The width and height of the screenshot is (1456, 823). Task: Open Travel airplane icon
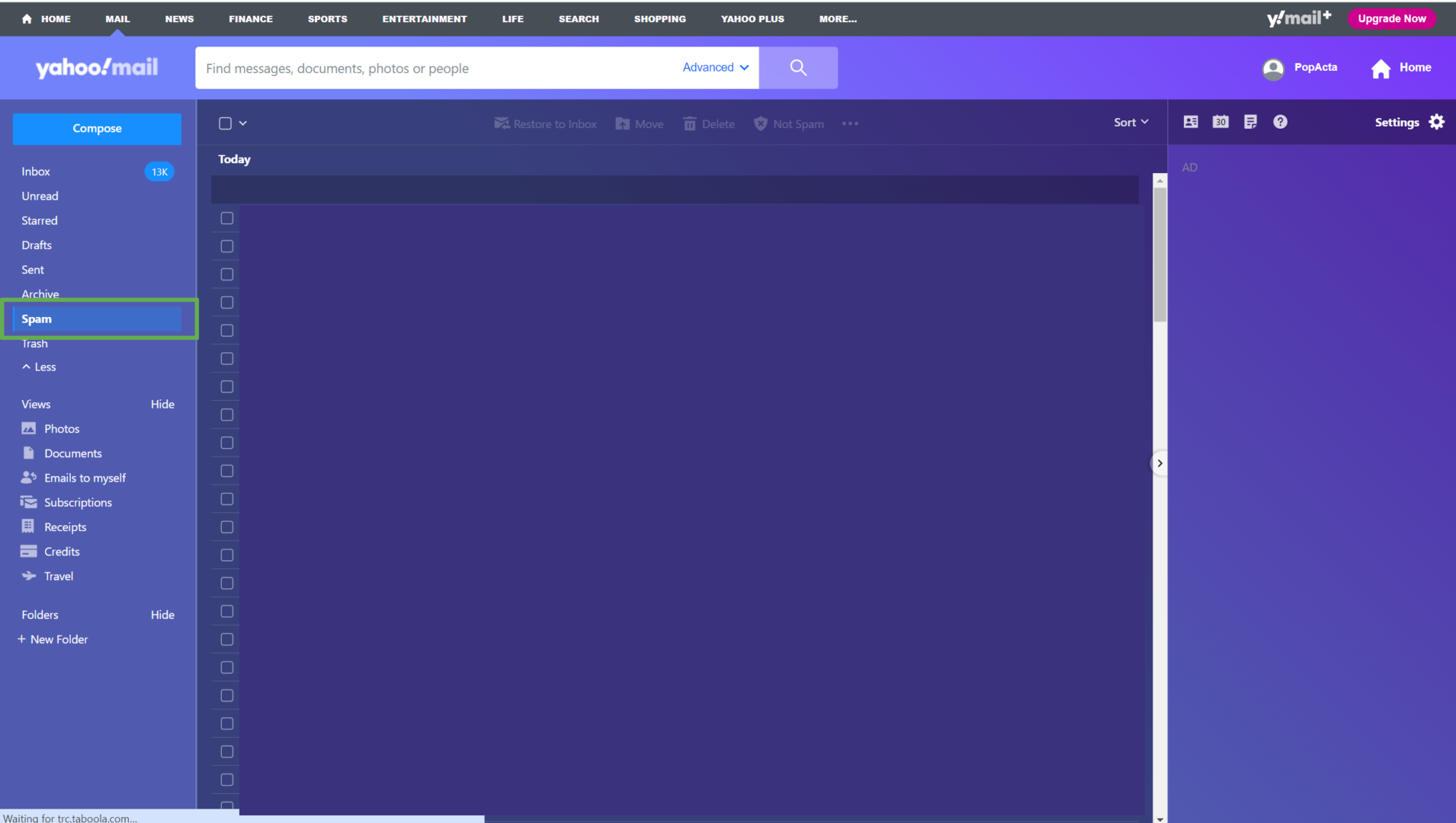click(x=29, y=576)
